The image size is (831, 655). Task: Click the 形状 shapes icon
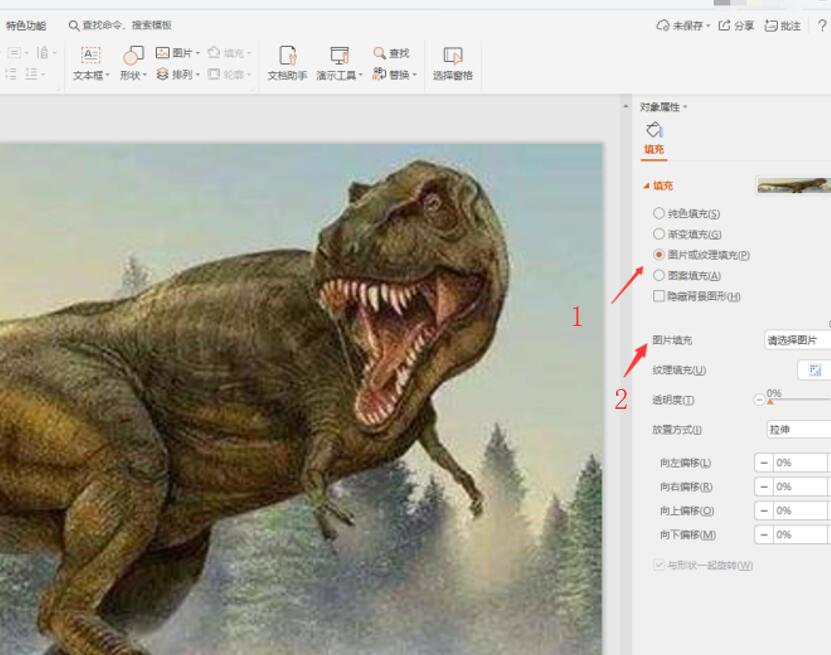pos(133,55)
